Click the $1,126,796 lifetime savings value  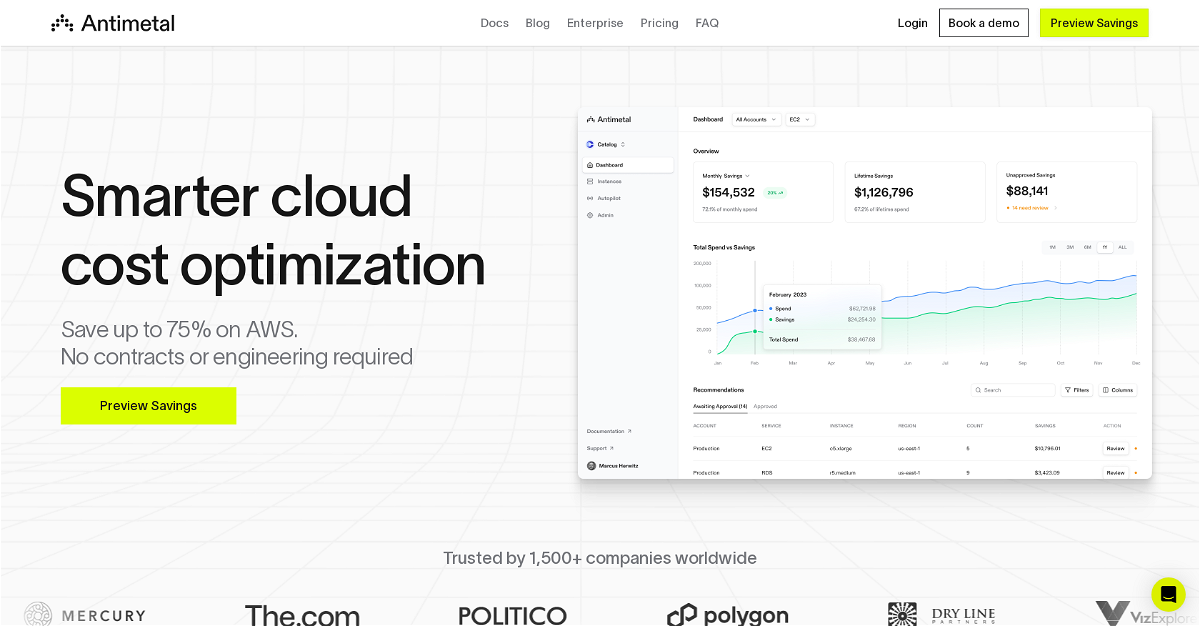(884, 192)
